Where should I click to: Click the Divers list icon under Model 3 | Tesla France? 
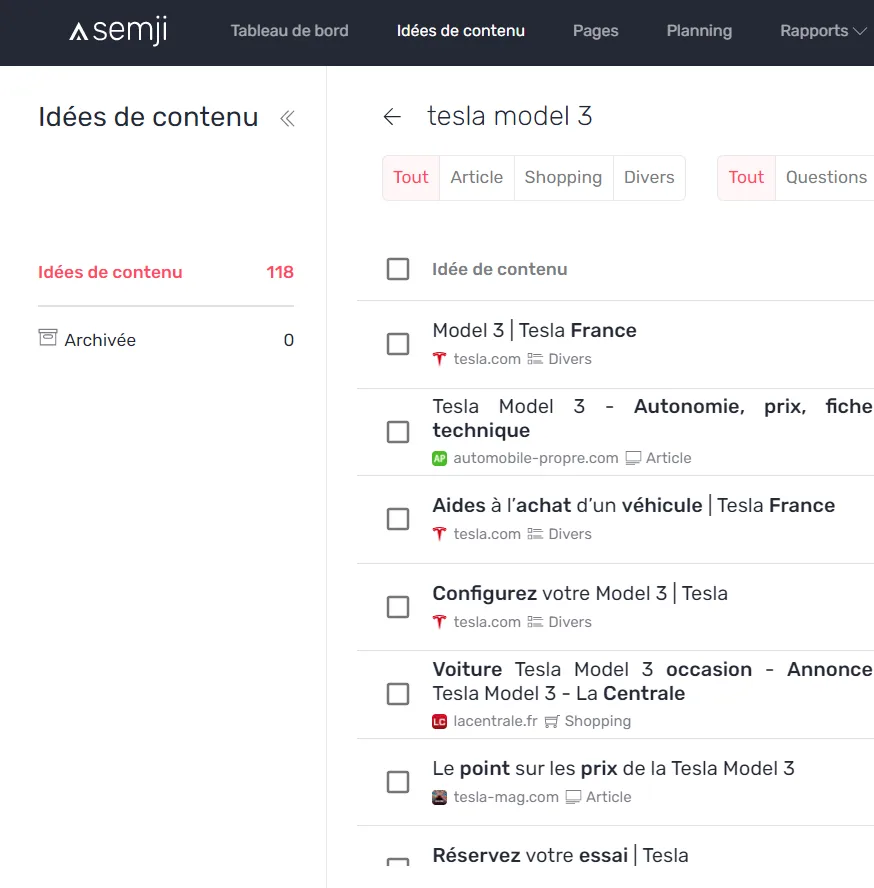tap(535, 359)
